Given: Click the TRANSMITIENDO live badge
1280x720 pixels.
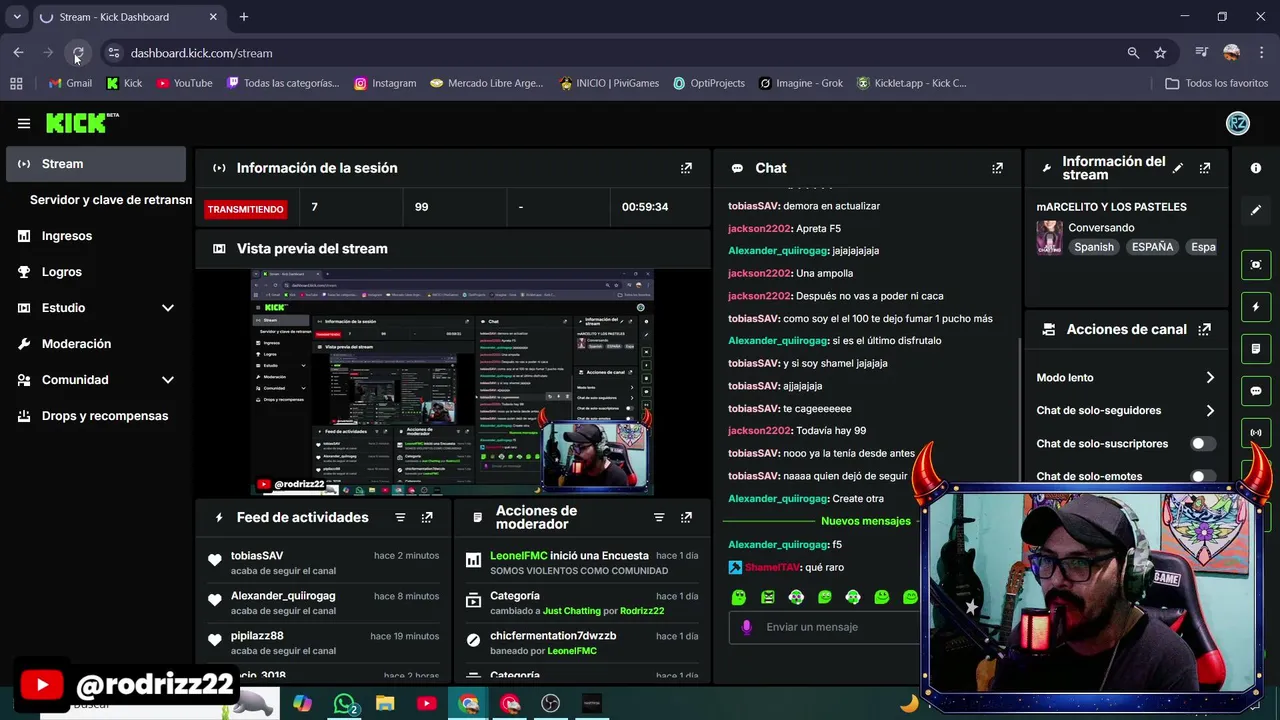Looking at the screenshot, I should [246, 209].
